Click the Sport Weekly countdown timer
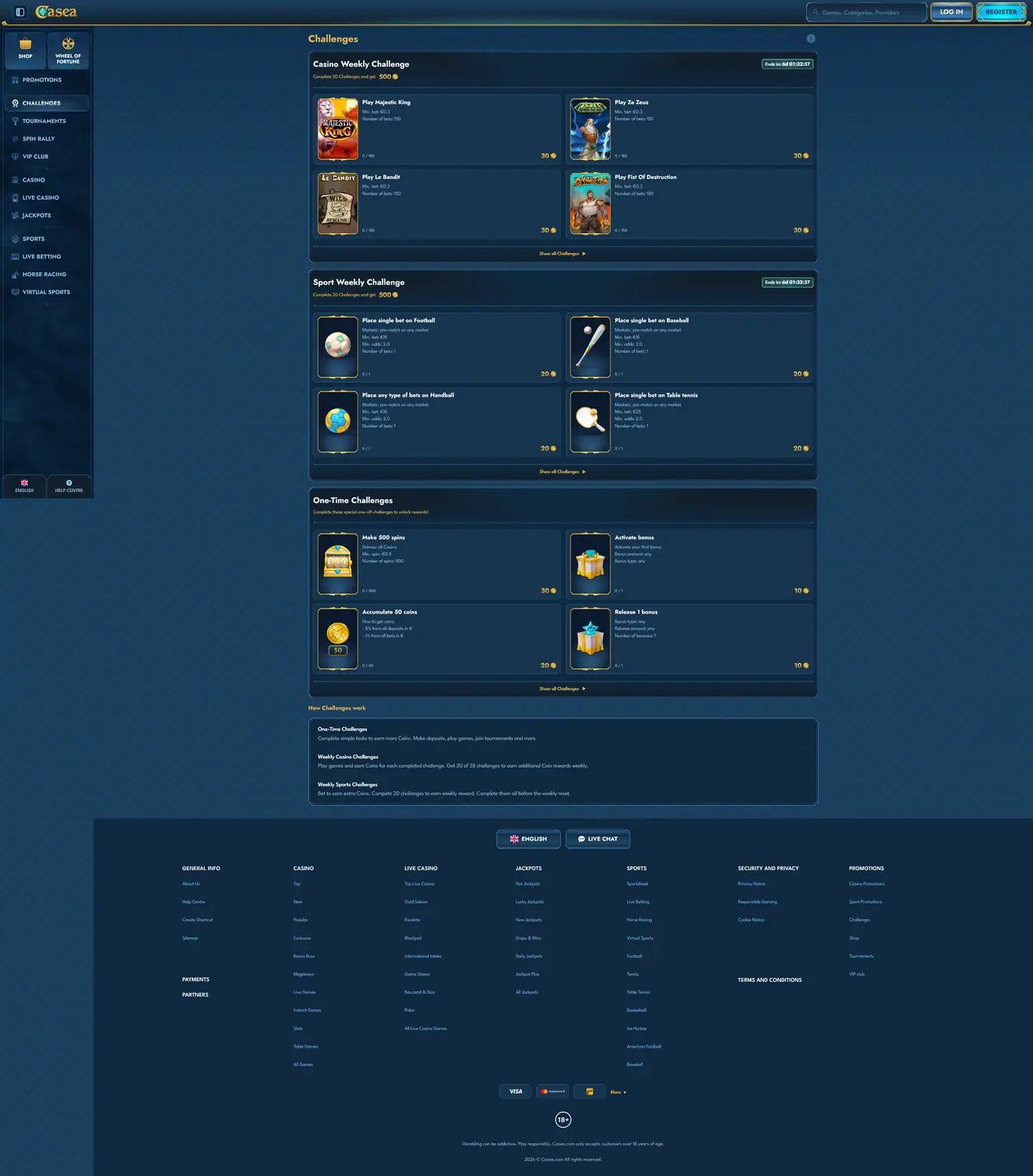This screenshot has height=1176, width=1033. 787,282
